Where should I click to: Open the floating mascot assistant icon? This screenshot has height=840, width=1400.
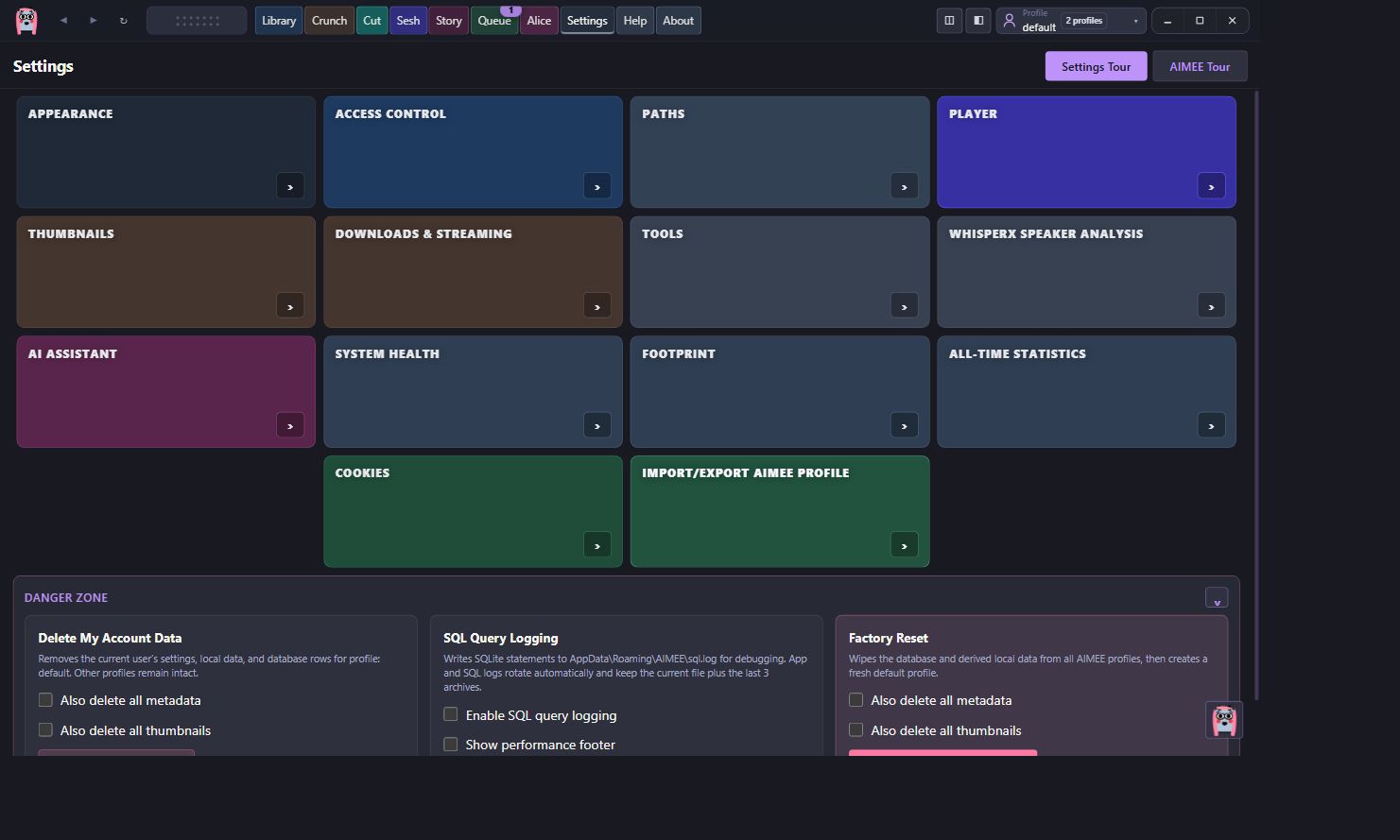pyautogui.click(x=1224, y=720)
